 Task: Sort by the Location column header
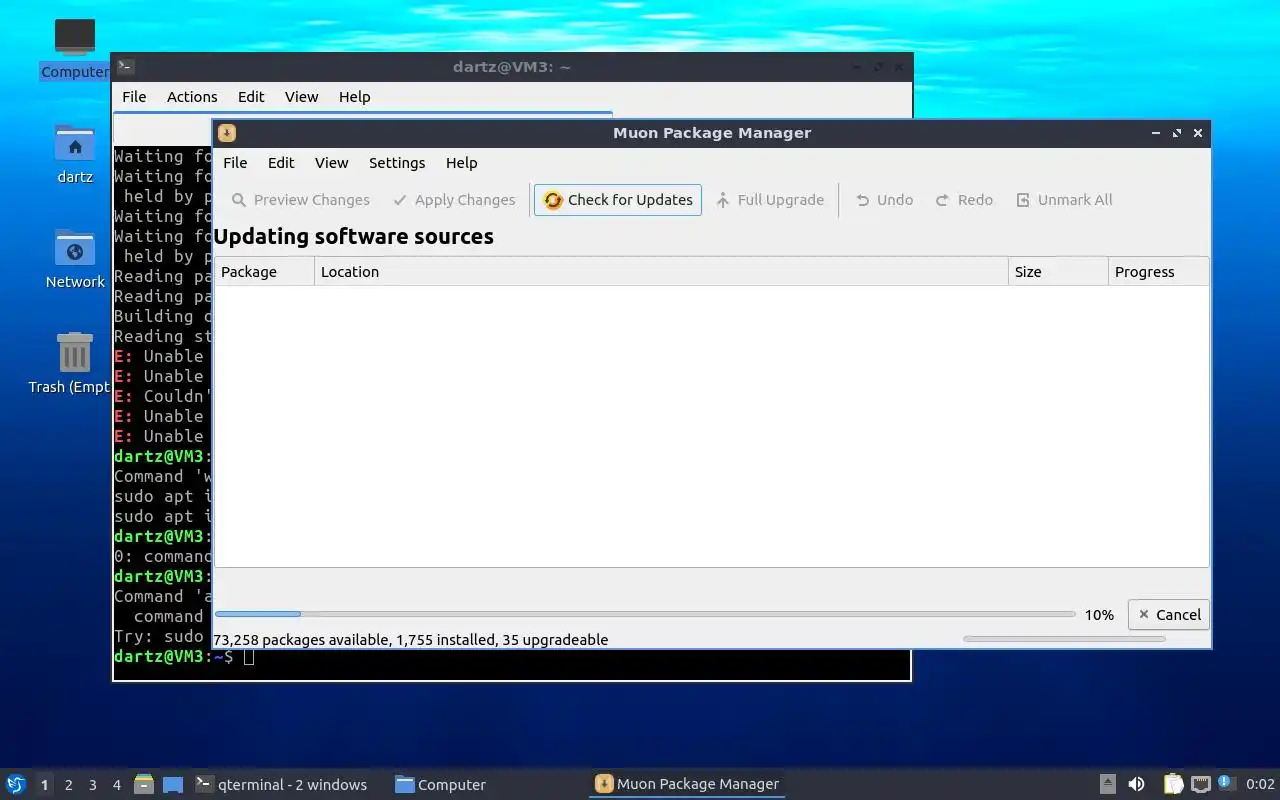[661, 272]
